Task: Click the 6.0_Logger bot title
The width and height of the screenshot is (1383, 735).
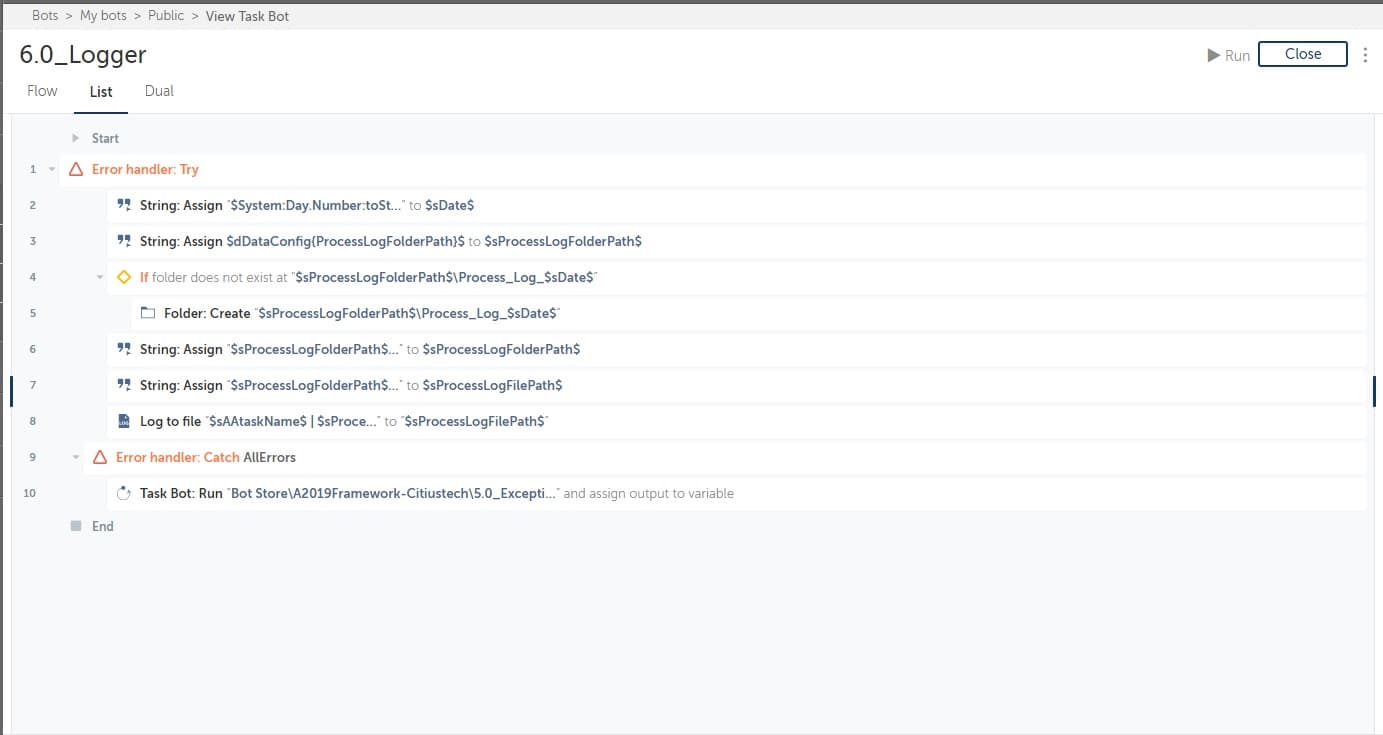Action: [83, 54]
